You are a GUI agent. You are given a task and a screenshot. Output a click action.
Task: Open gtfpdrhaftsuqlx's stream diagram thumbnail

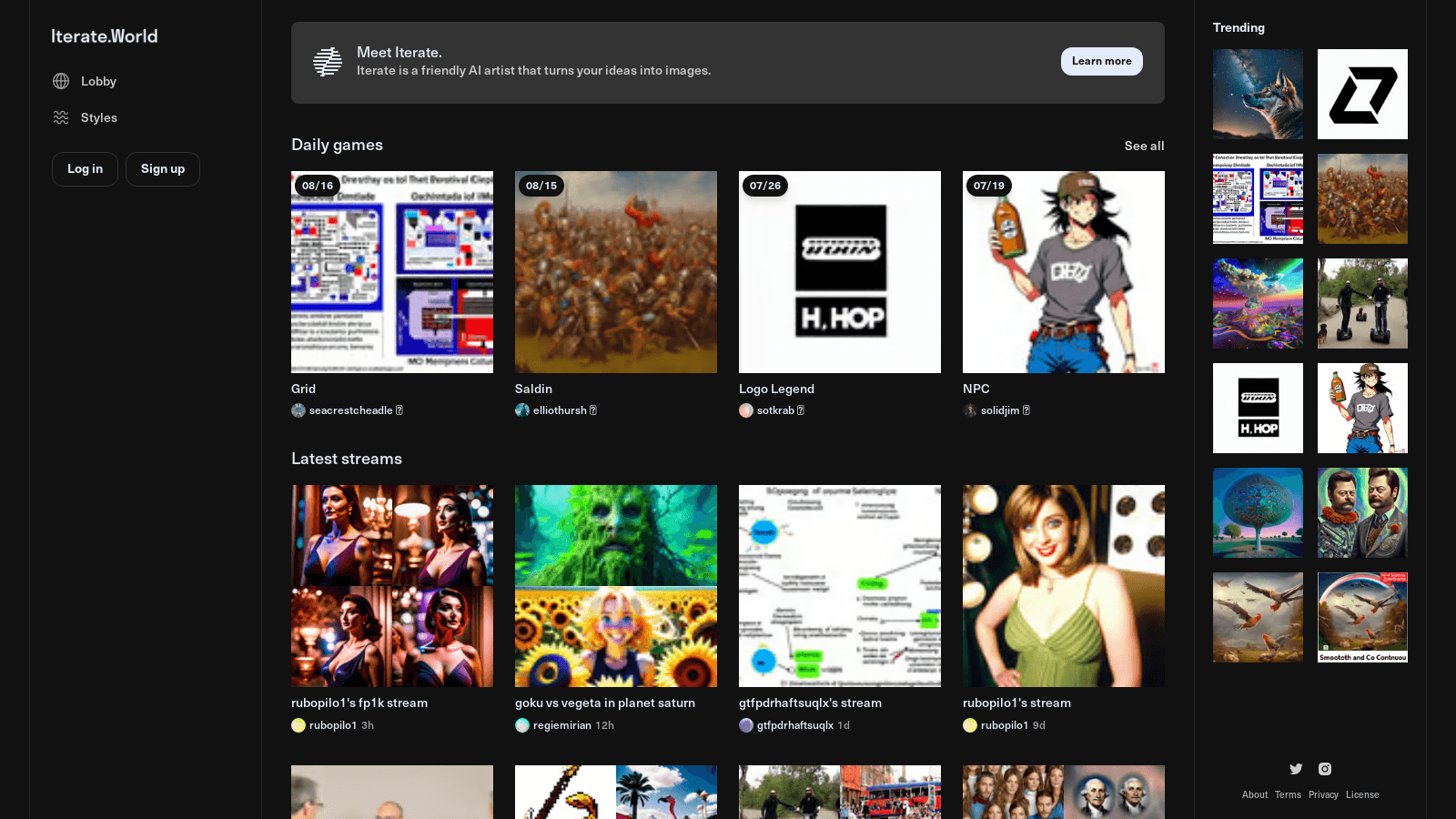[840, 586]
